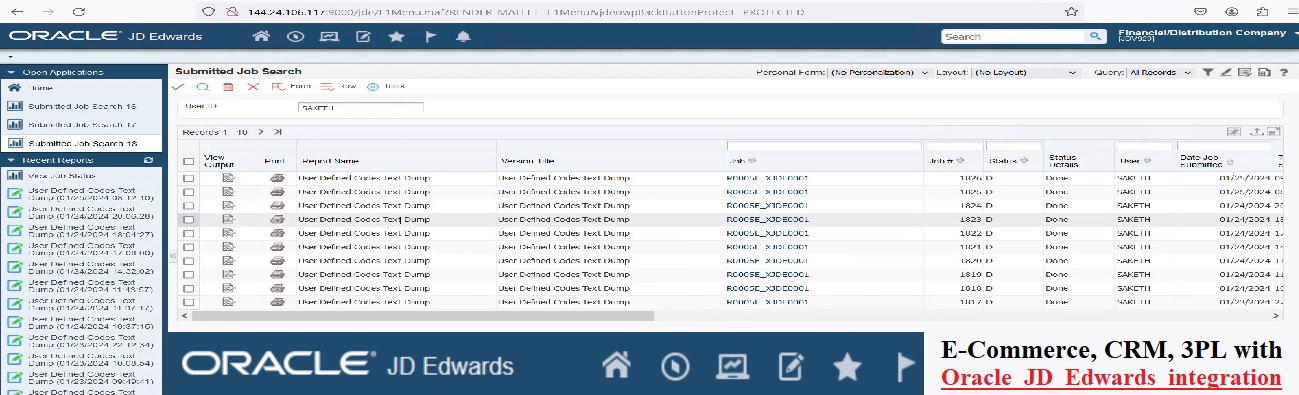
Task: Open job link in the 1819 row
Action: click(767, 273)
